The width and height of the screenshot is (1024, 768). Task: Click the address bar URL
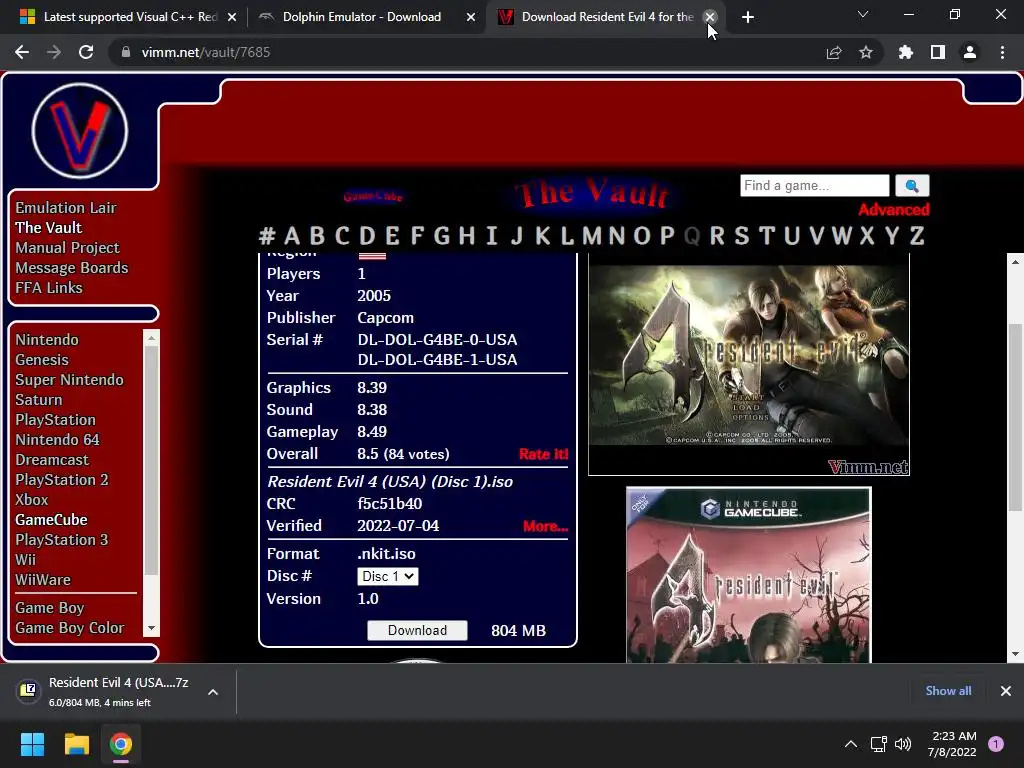point(206,52)
